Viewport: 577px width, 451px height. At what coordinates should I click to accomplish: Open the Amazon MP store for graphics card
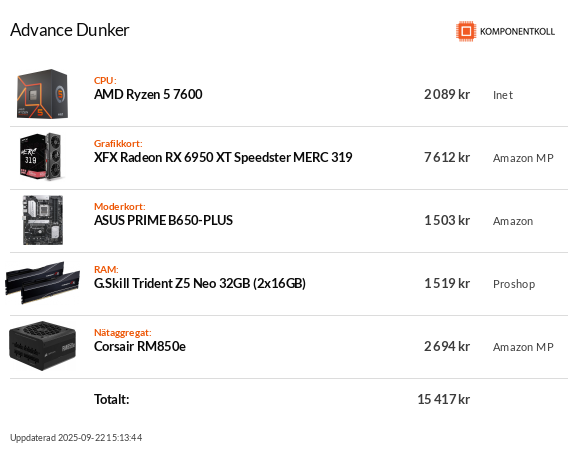point(523,158)
